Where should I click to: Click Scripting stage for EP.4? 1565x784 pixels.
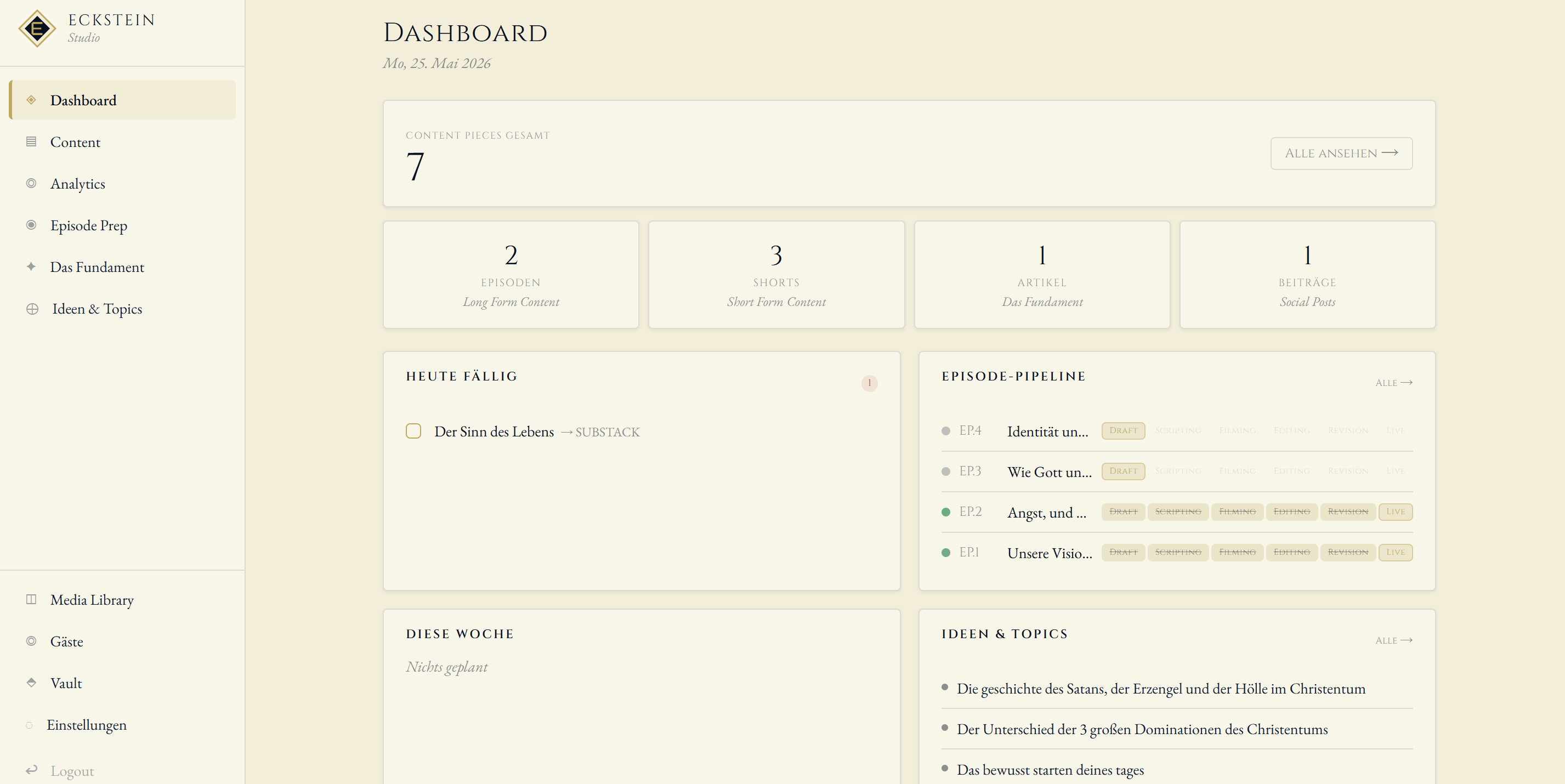click(1177, 430)
